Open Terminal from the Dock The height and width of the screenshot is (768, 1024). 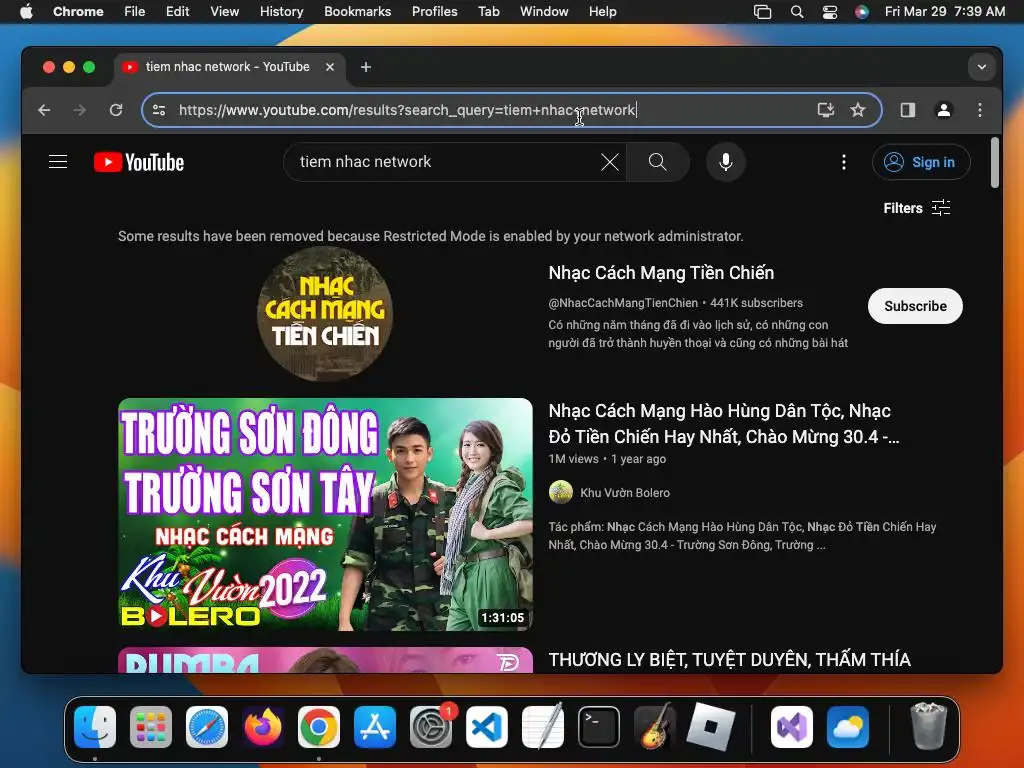pos(599,727)
